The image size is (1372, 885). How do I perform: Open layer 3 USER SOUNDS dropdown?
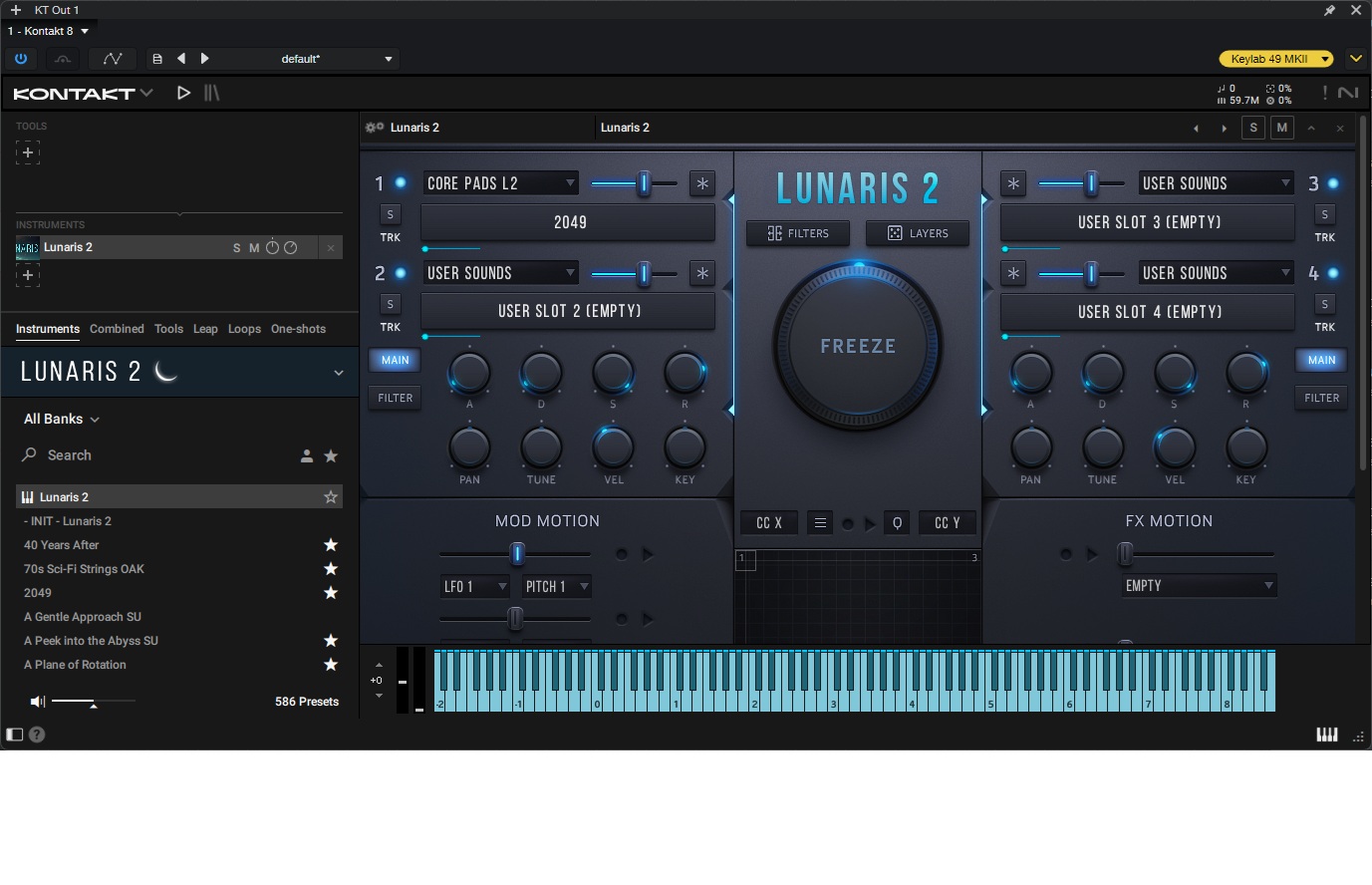click(x=1217, y=183)
